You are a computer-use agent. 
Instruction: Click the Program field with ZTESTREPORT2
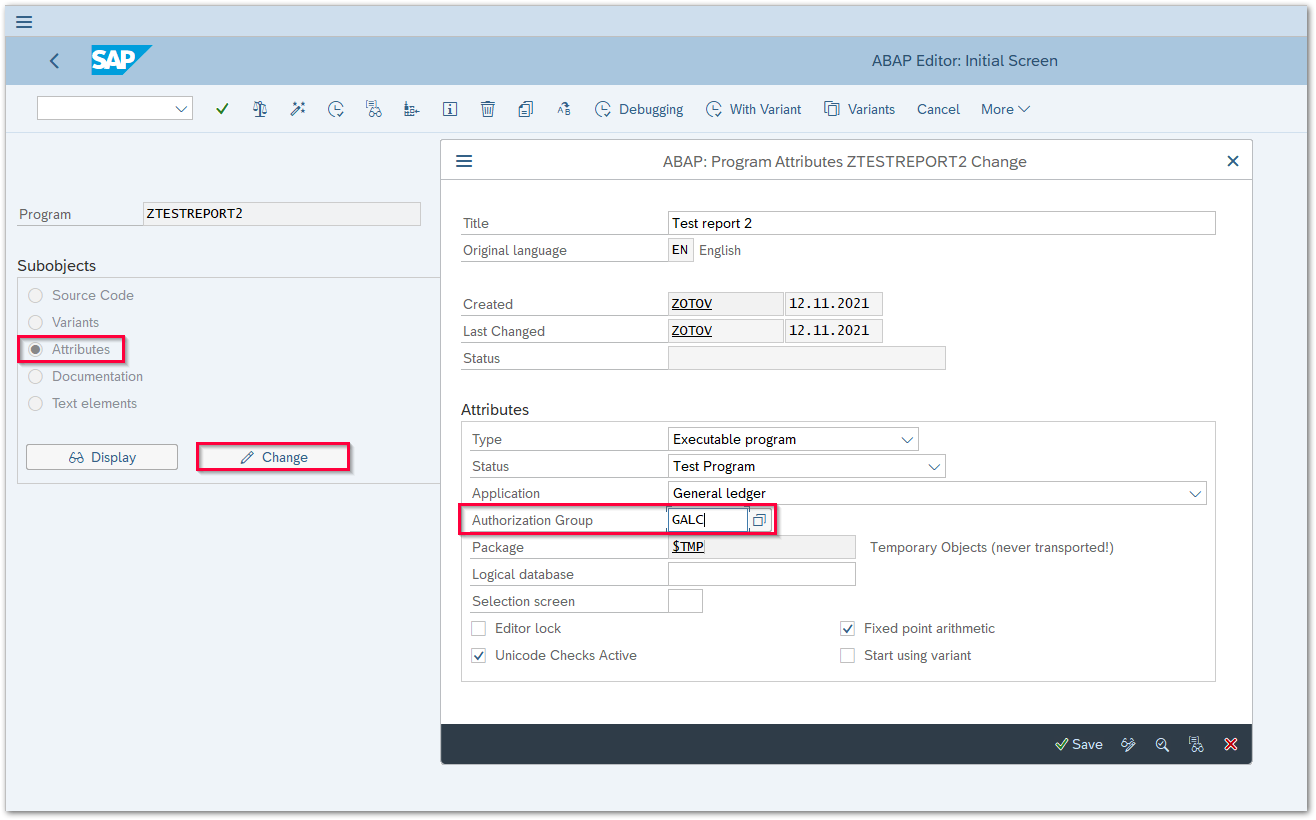282,214
